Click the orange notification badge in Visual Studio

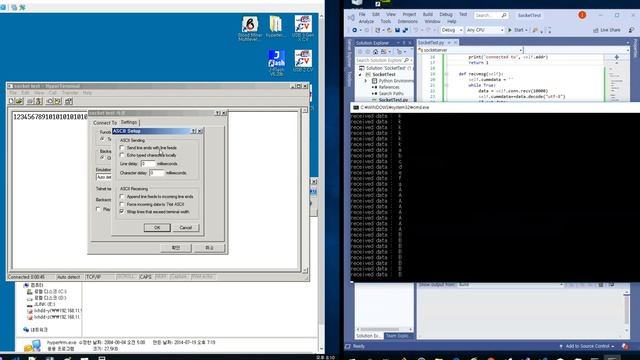pyautogui.click(x=582, y=15)
